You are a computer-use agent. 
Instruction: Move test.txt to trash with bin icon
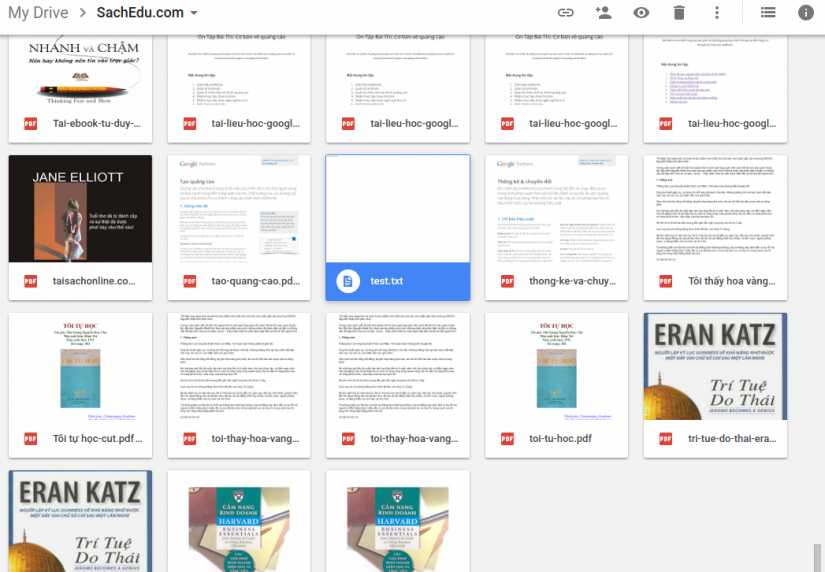pyautogui.click(x=679, y=13)
